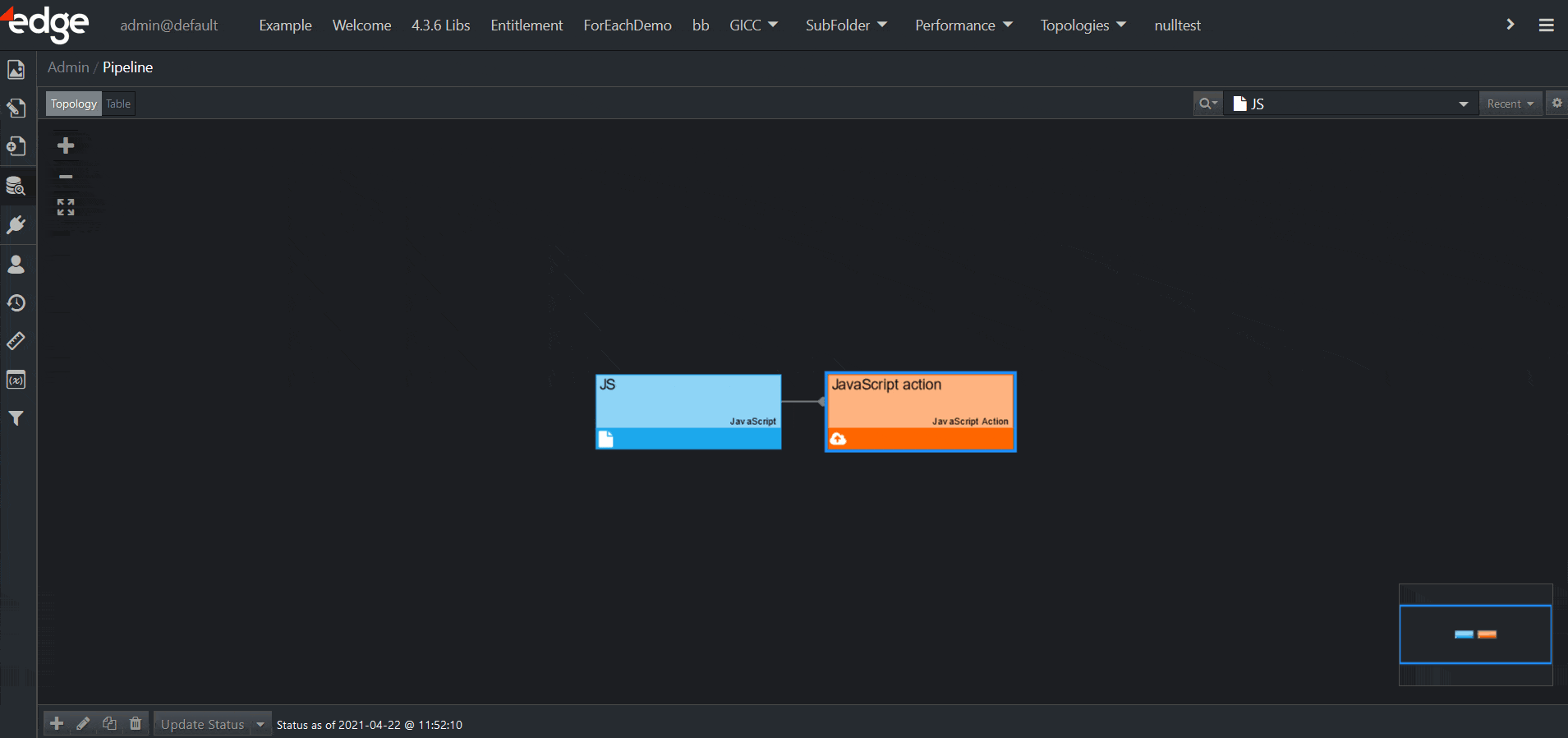The height and width of the screenshot is (738, 1568).
Task: Open the Entitlement tab
Action: pos(526,25)
